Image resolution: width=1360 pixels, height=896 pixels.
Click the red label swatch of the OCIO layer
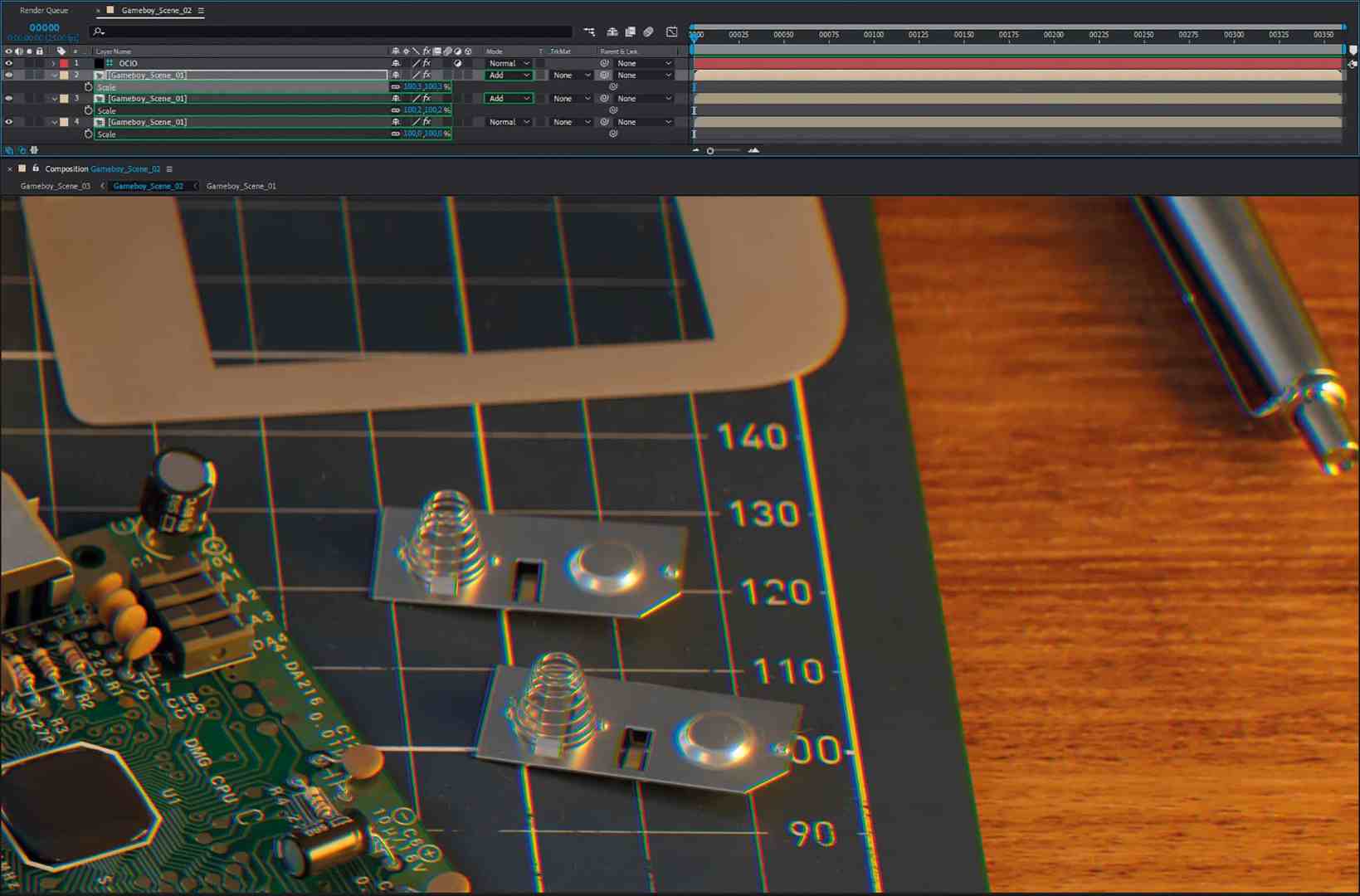(65, 63)
